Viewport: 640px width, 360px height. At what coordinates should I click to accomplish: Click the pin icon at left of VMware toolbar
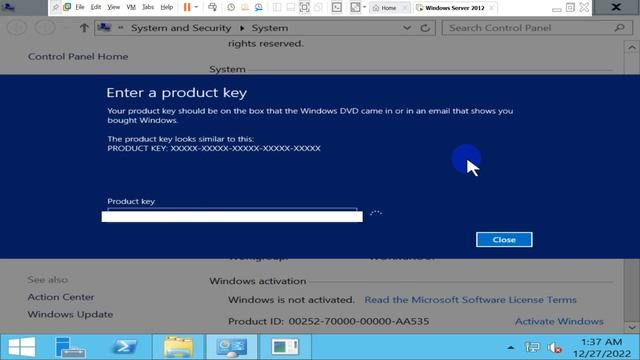[56, 7]
